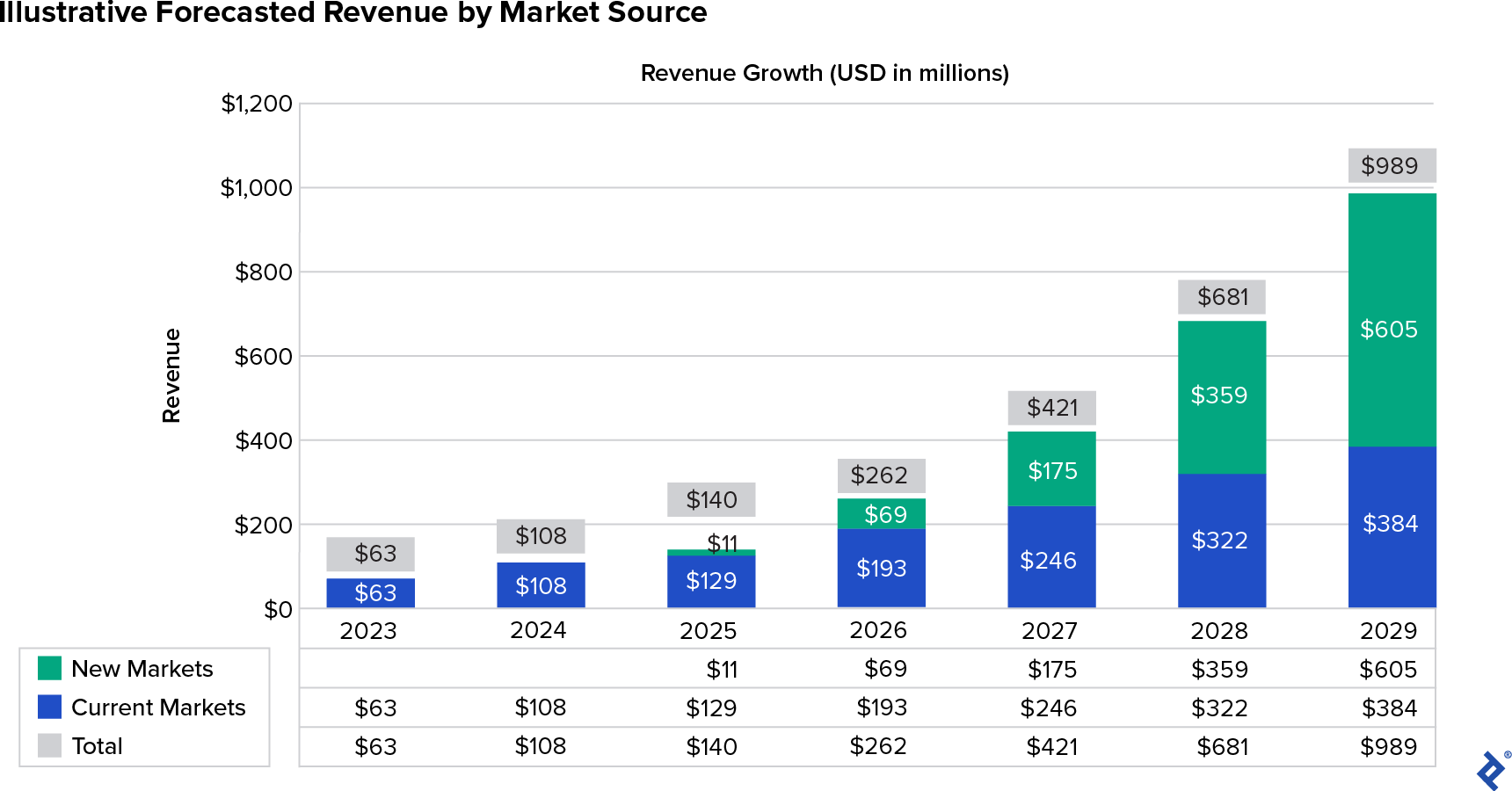This screenshot has height=791, width=1512.
Task: Click the $129 blue bar segment for 2025
Action: [711, 581]
